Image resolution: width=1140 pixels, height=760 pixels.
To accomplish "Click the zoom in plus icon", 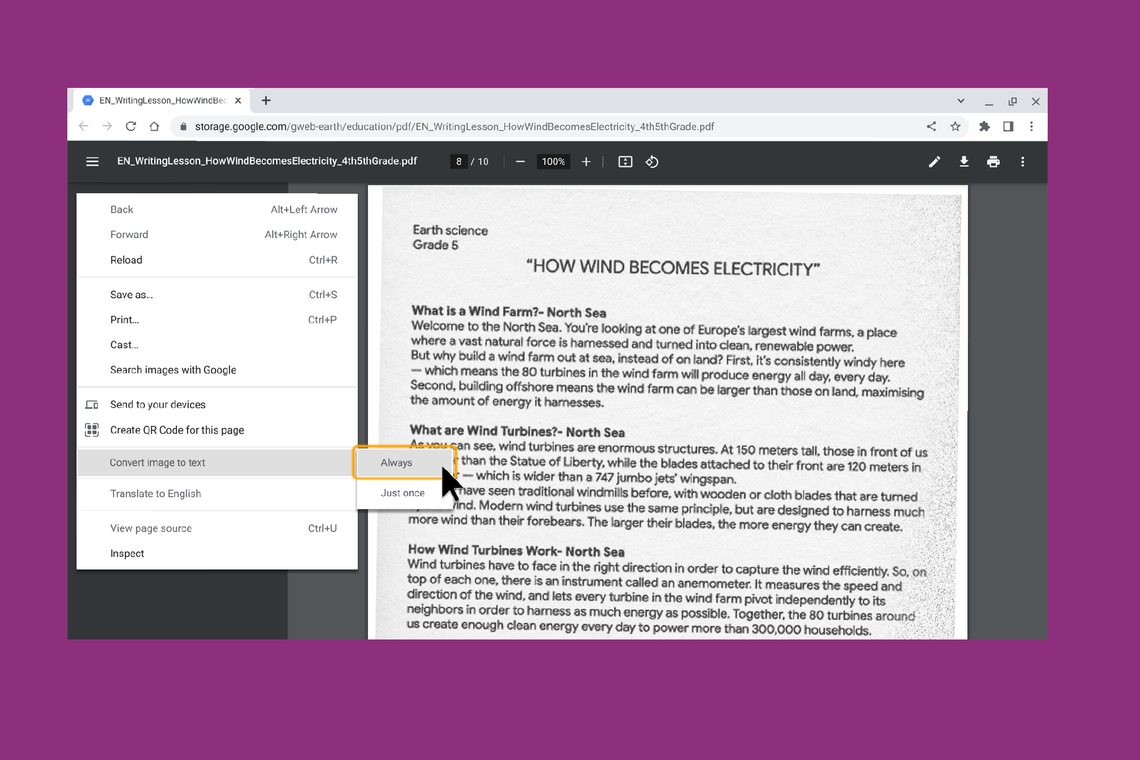I will [586, 162].
